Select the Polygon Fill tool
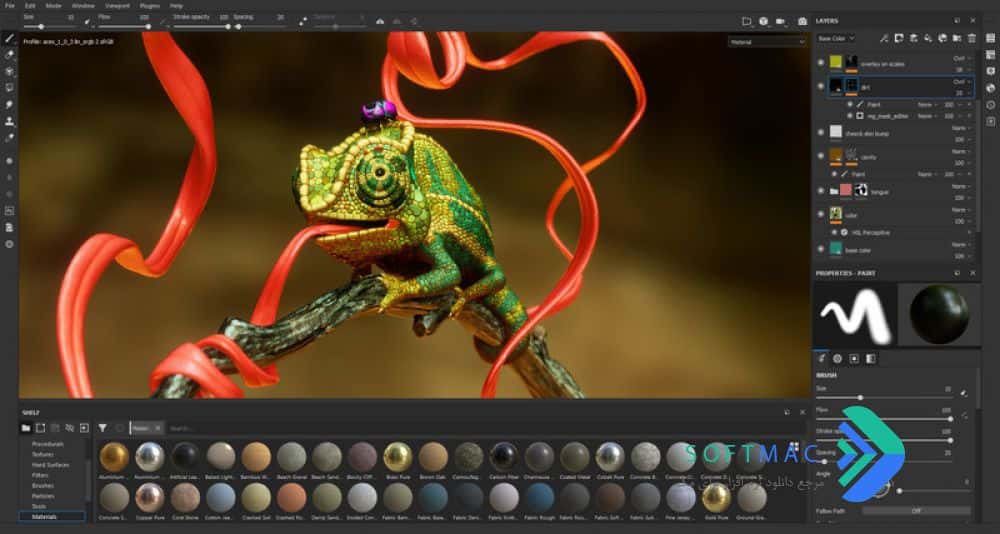This screenshot has width=1000, height=534. point(10,88)
